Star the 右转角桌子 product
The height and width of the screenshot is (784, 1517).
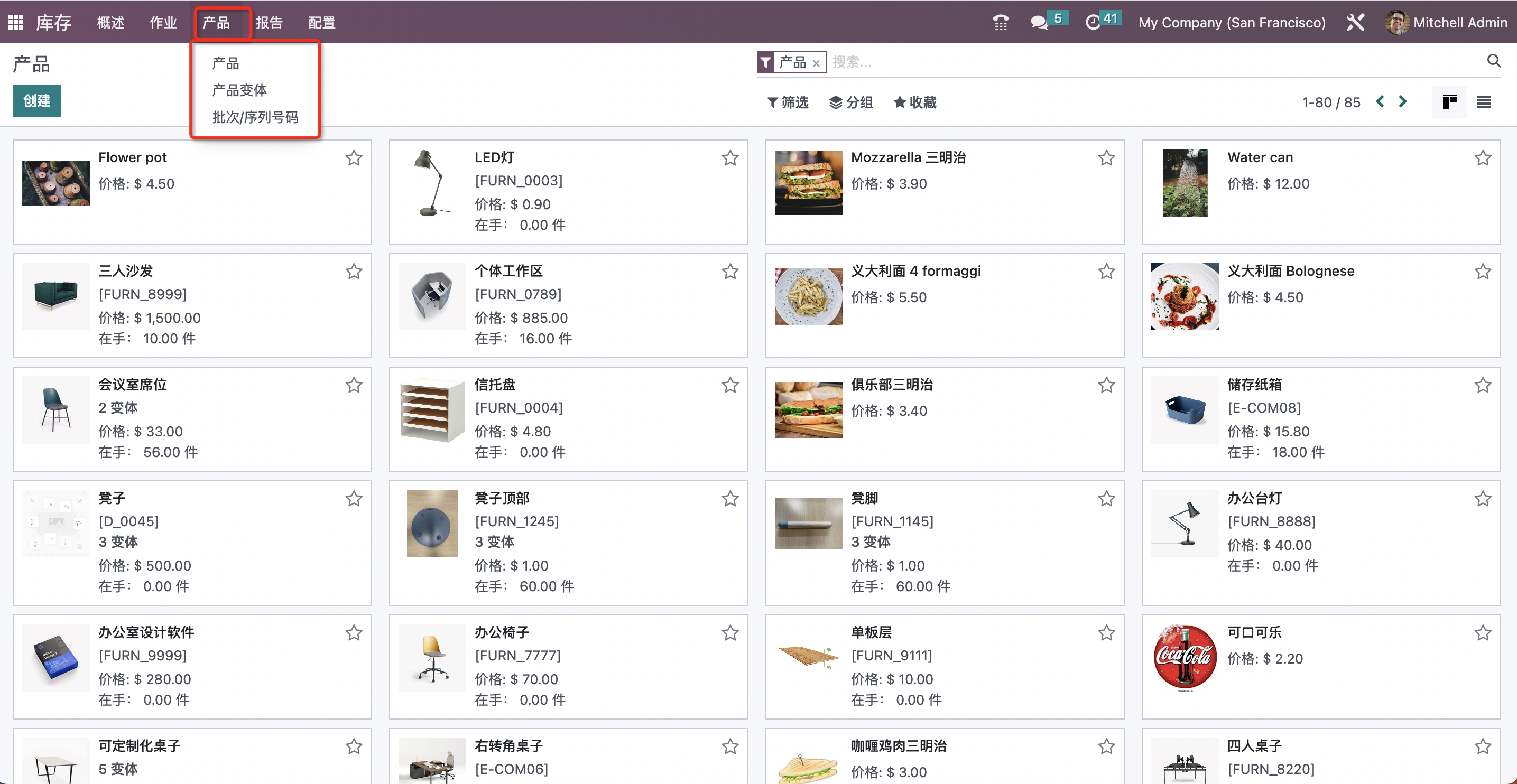(x=729, y=746)
